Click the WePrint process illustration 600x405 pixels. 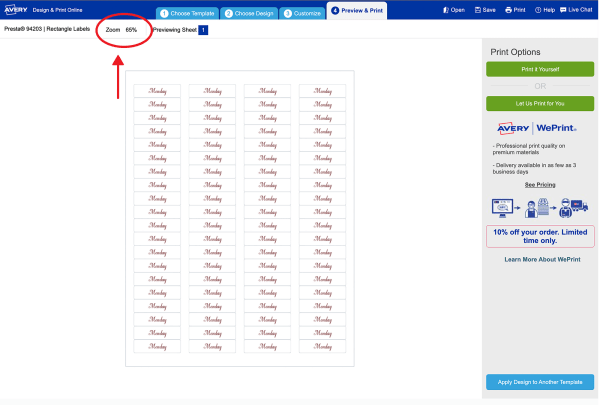click(540, 207)
